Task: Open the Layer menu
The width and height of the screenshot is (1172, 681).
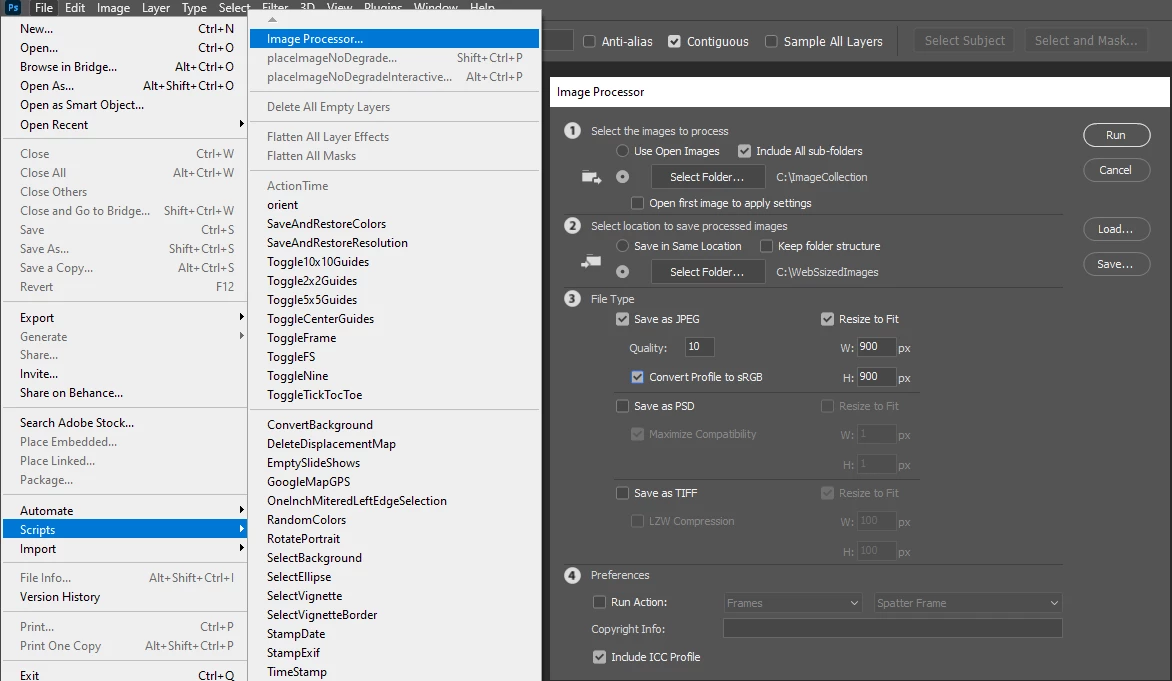Action: [156, 7]
